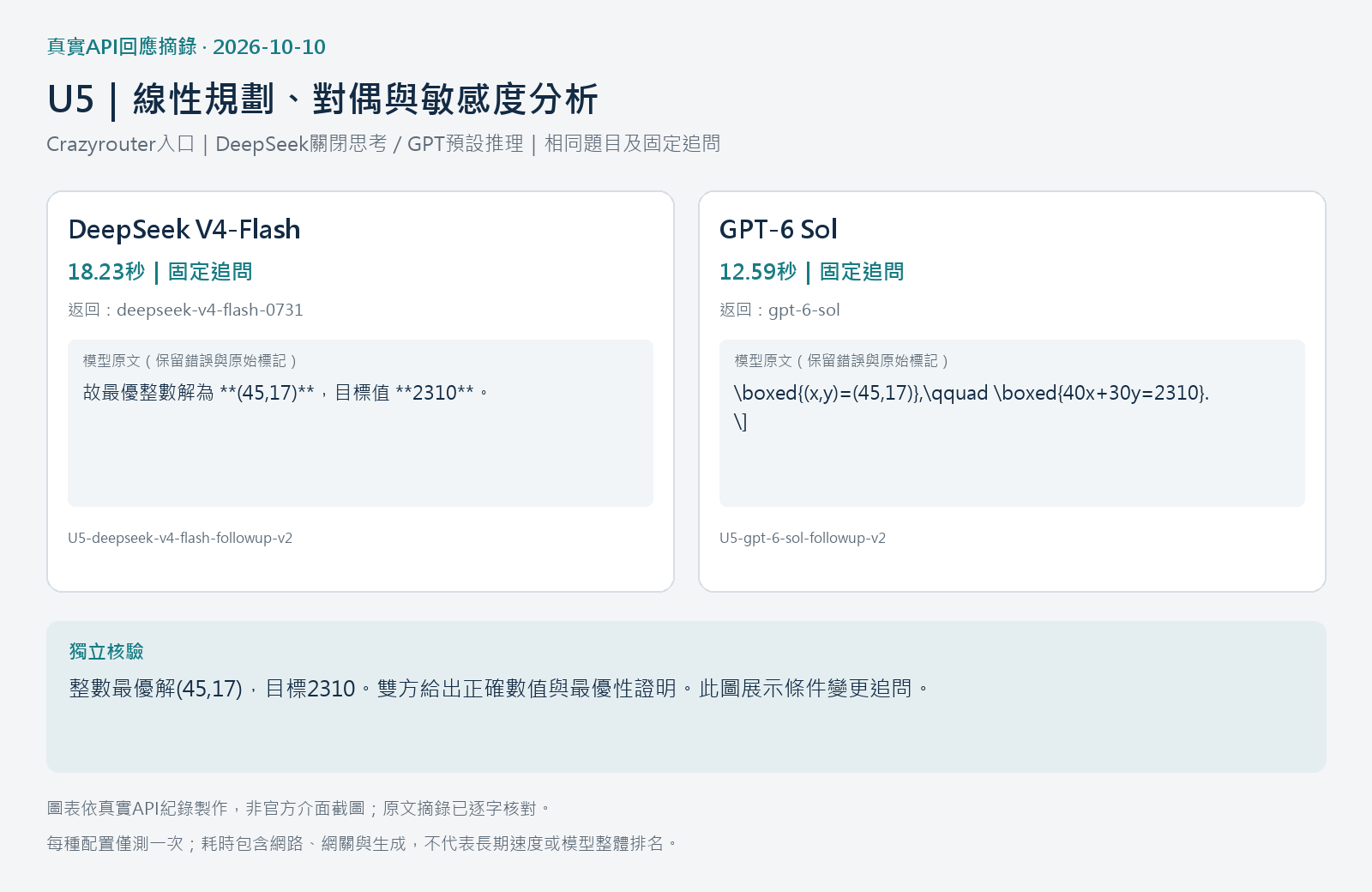Click '返回：gpt-6-sol' text
Viewport: 1372px width, 892px height.
(x=779, y=310)
